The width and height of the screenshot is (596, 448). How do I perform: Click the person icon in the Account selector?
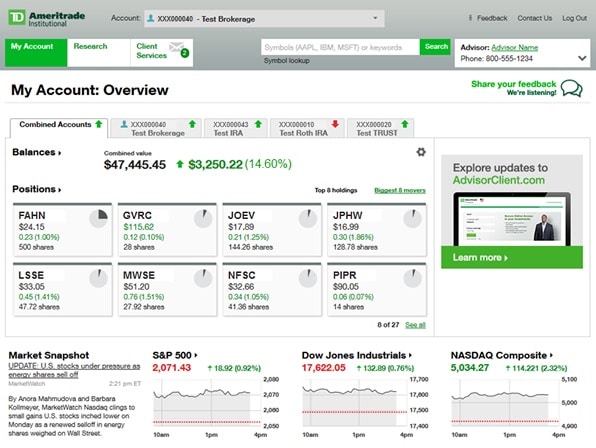point(151,18)
